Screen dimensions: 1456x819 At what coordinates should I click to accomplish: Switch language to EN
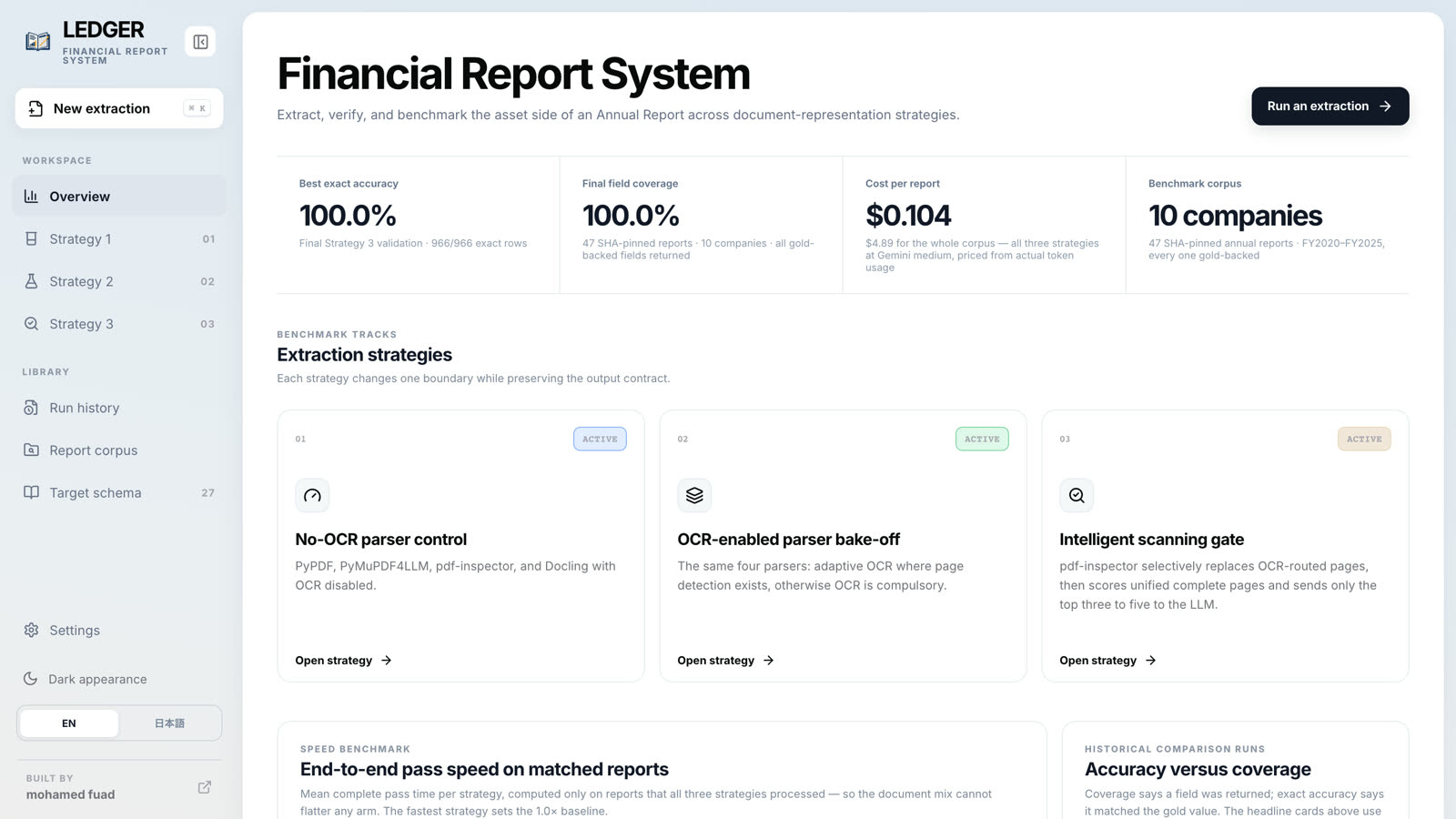pyautogui.click(x=69, y=723)
